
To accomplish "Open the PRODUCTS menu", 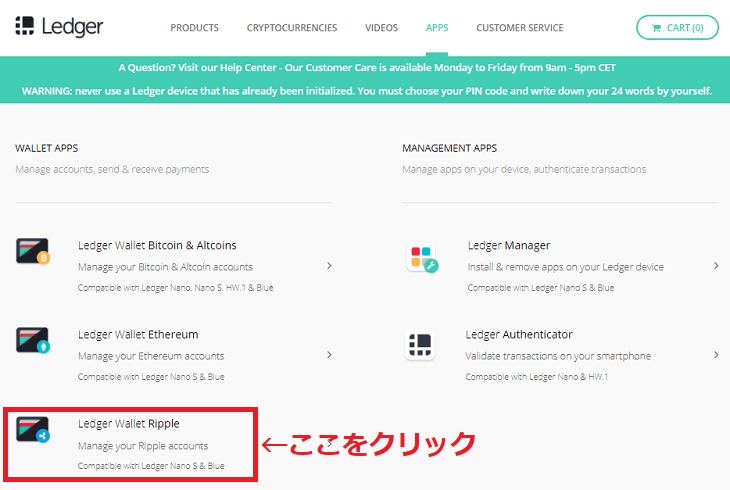I will point(194,28).
